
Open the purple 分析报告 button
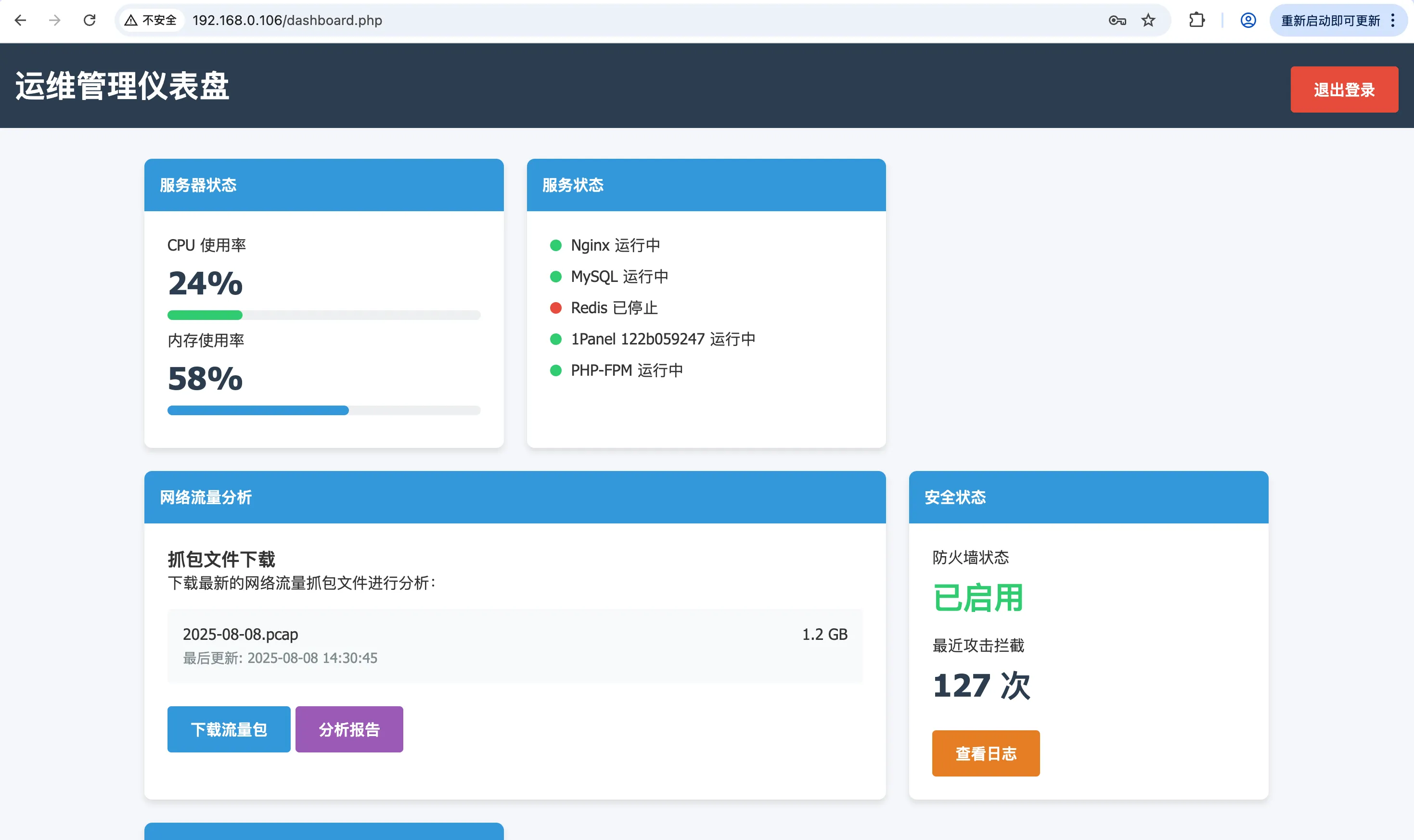coord(349,729)
